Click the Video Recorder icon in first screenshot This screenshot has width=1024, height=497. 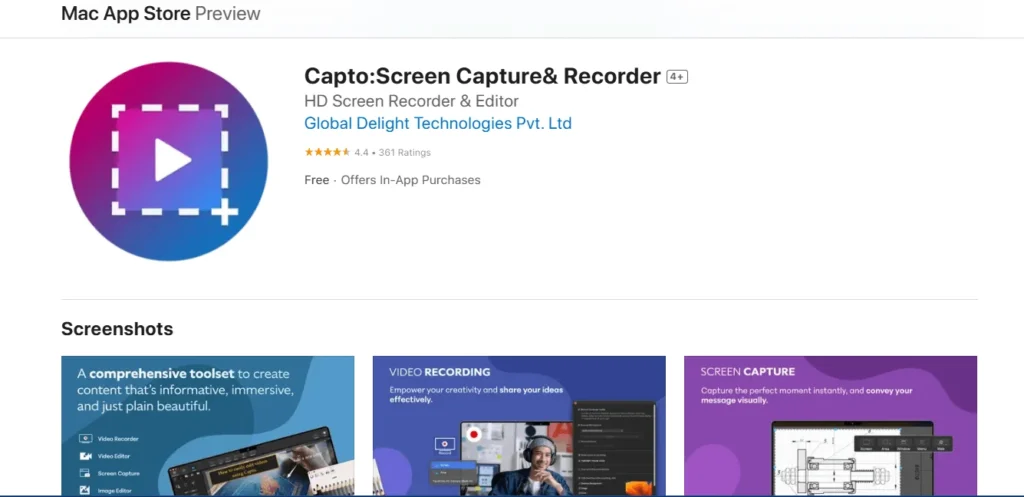(86, 439)
